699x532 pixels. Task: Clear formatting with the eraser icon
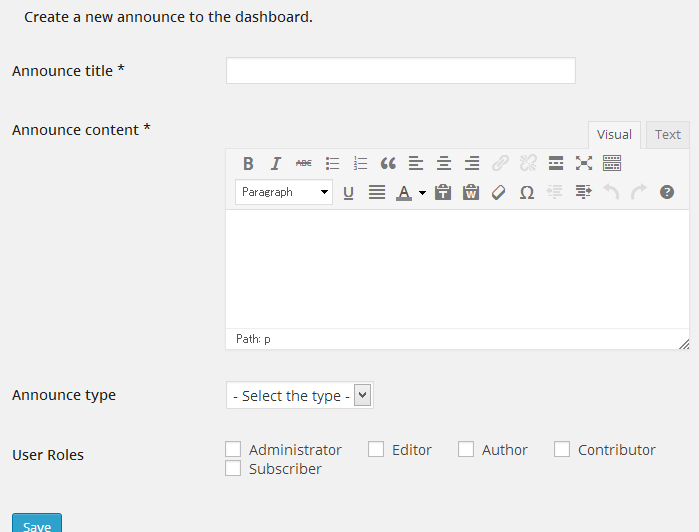pyautogui.click(x=499, y=193)
